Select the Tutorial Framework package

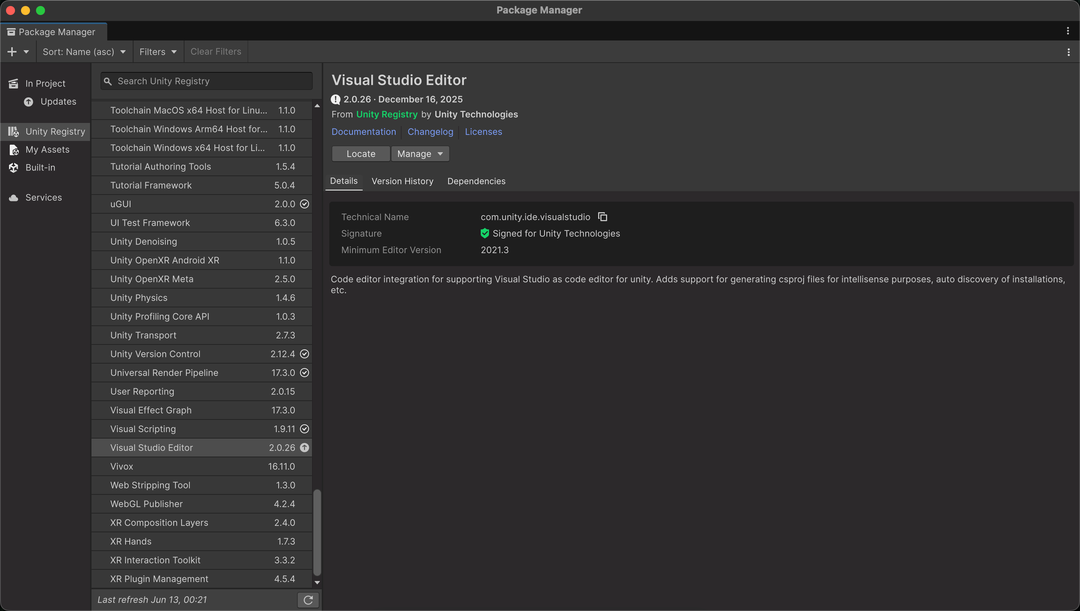(202, 185)
